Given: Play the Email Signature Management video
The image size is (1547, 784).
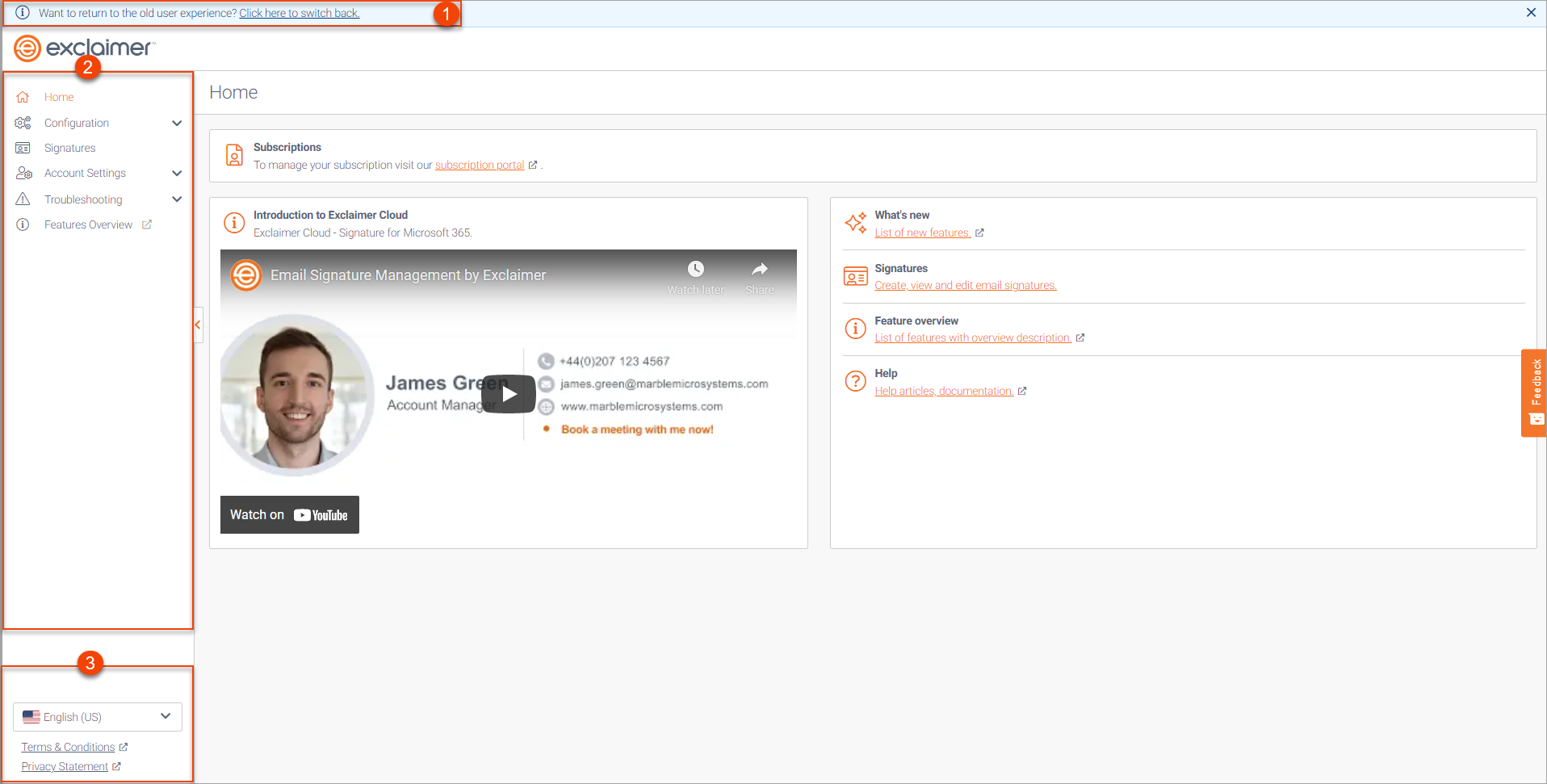Looking at the screenshot, I should (509, 394).
